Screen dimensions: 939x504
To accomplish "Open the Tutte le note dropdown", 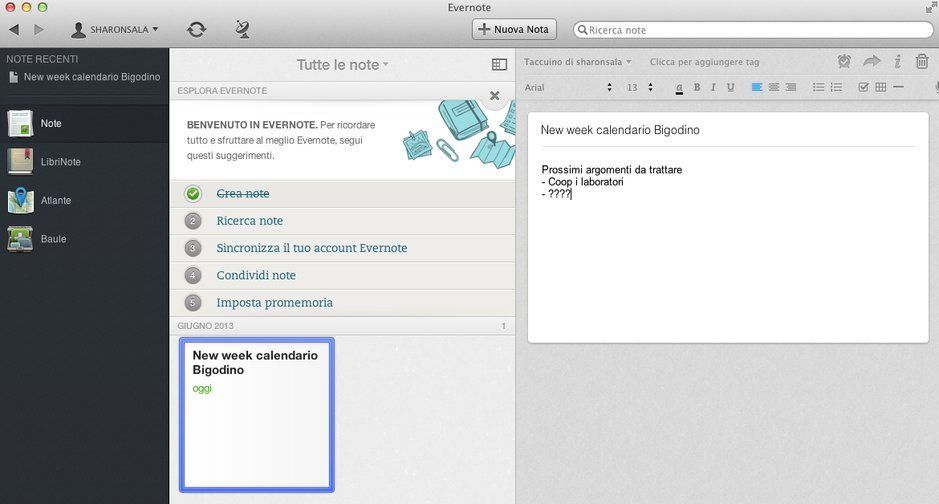I will 343,65.
